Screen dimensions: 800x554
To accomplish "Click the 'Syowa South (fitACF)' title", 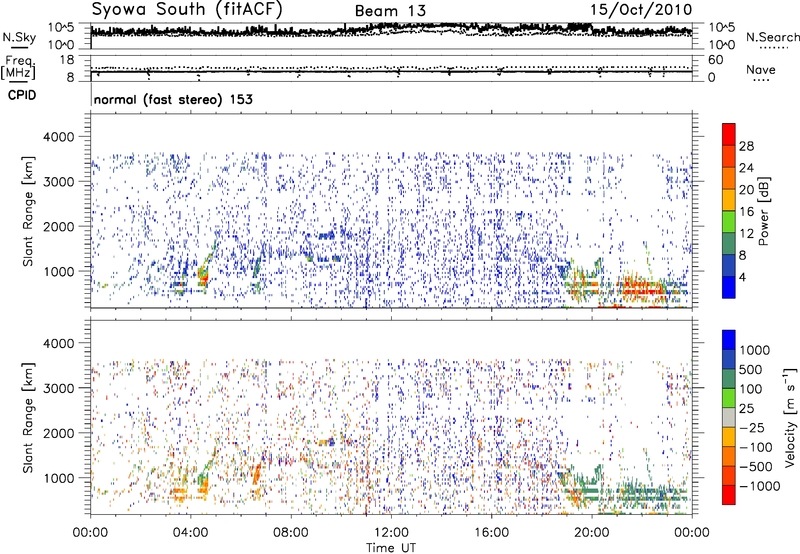I will click(187, 9).
